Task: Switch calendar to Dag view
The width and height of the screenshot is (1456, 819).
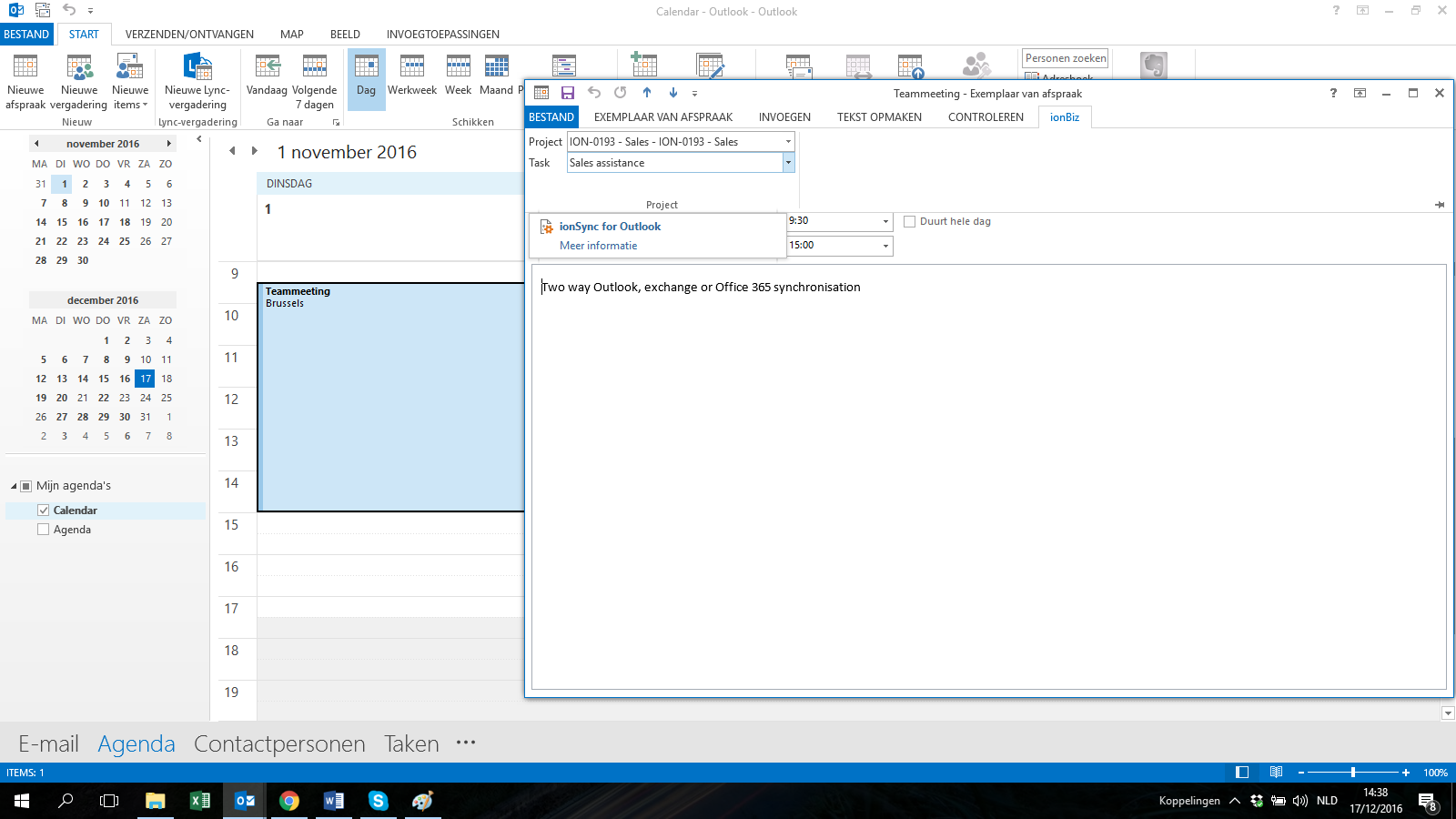Action: click(x=366, y=79)
